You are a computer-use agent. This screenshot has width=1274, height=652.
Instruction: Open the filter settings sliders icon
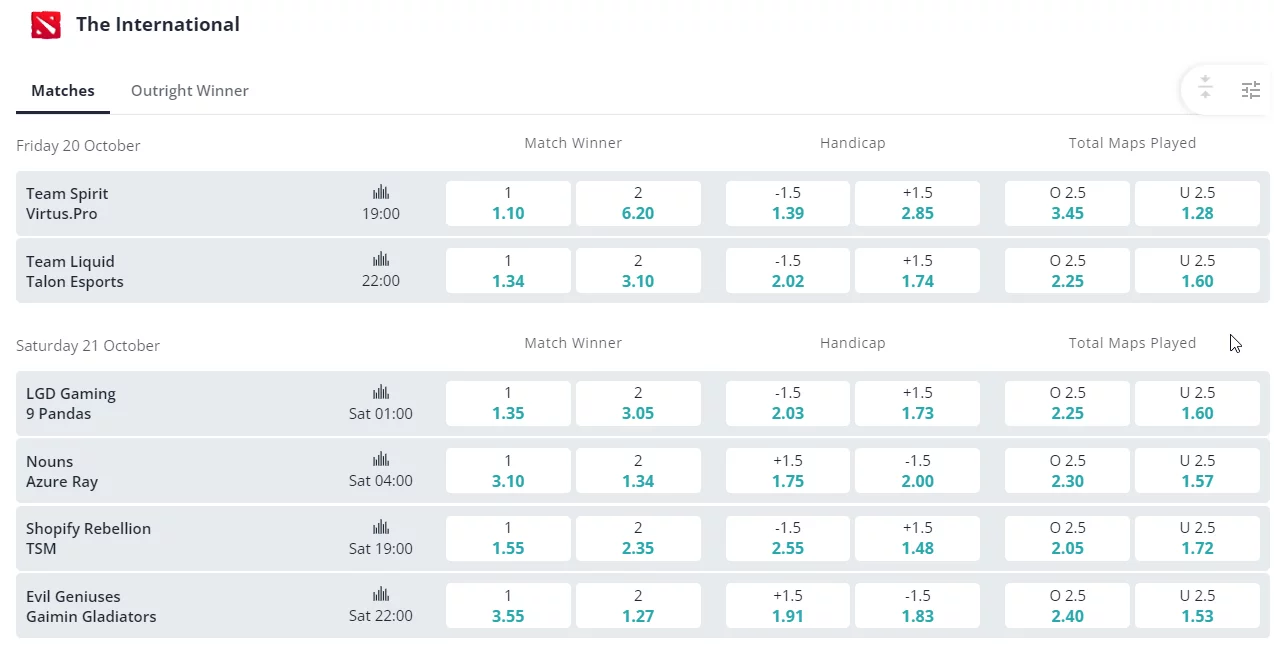1251,90
